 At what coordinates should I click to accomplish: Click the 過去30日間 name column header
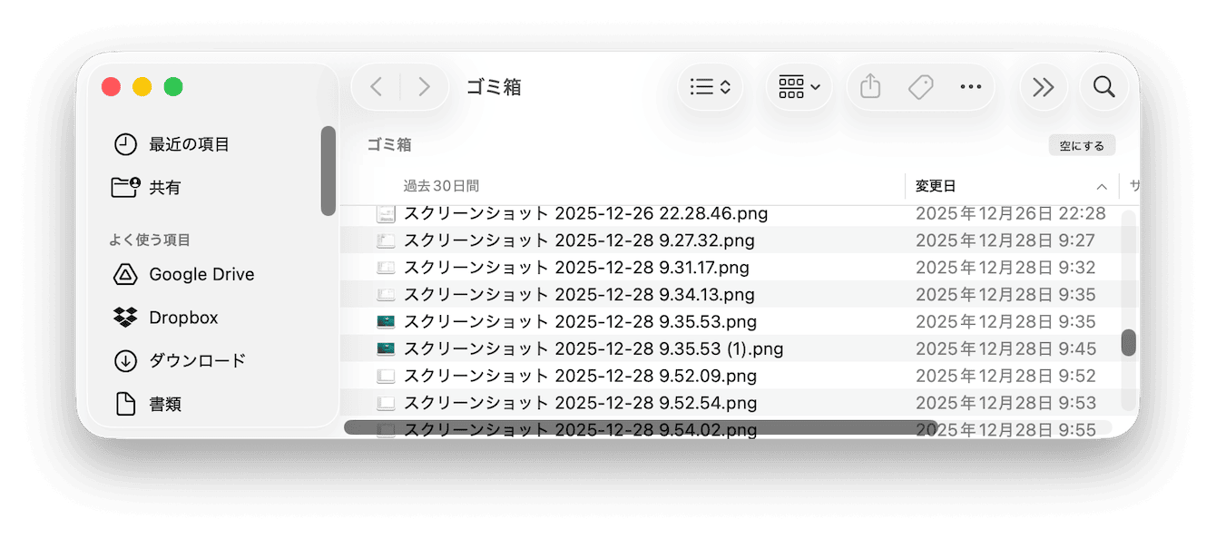[x=441, y=186]
